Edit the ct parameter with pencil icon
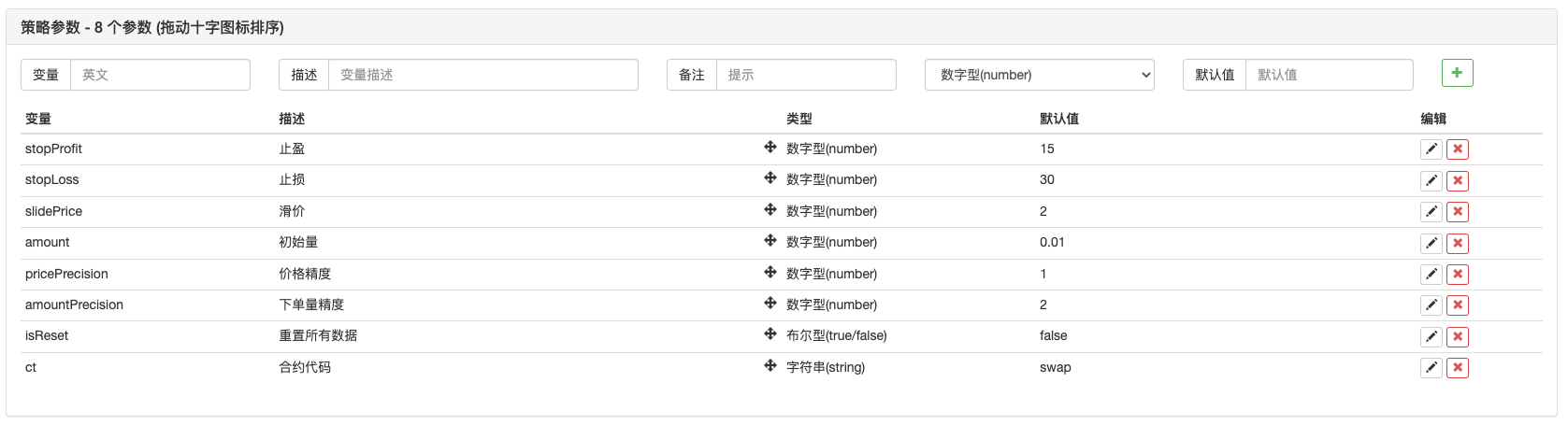The image size is (1568, 425). [x=1431, y=368]
